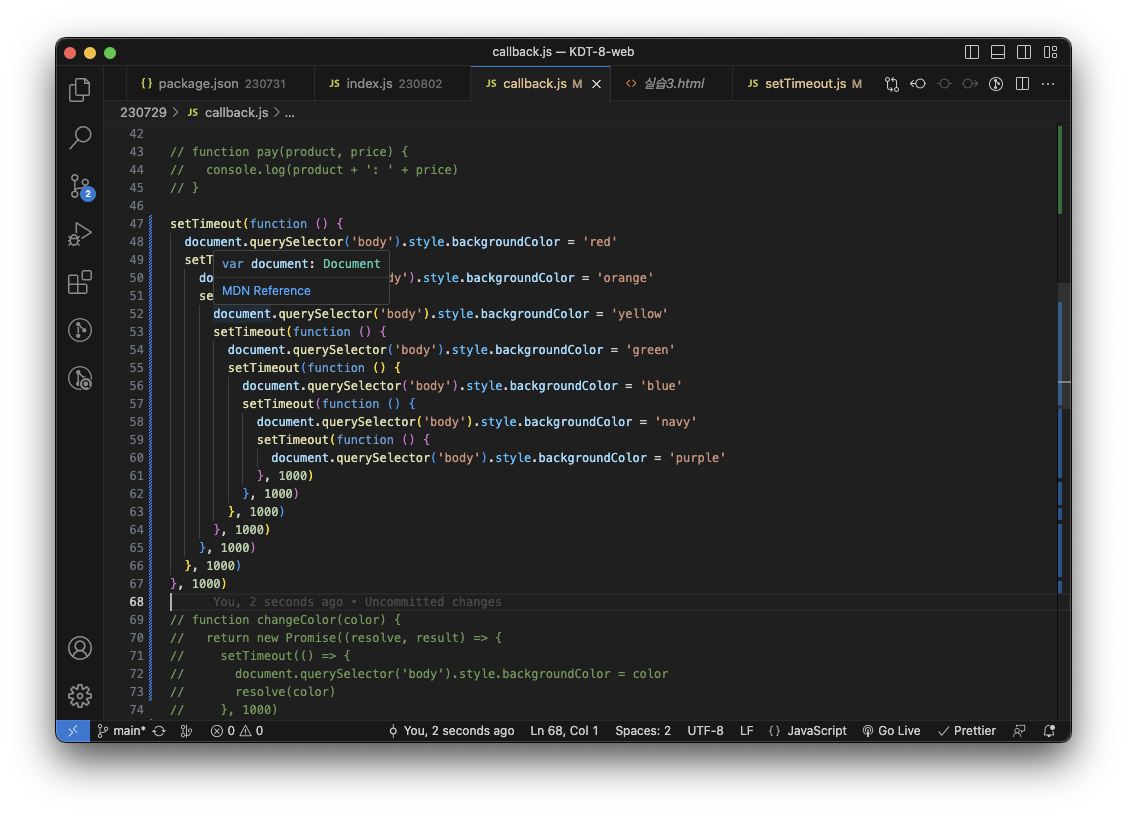
Task: Open the Accounts menu icon
Action: [x=80, y=648]
